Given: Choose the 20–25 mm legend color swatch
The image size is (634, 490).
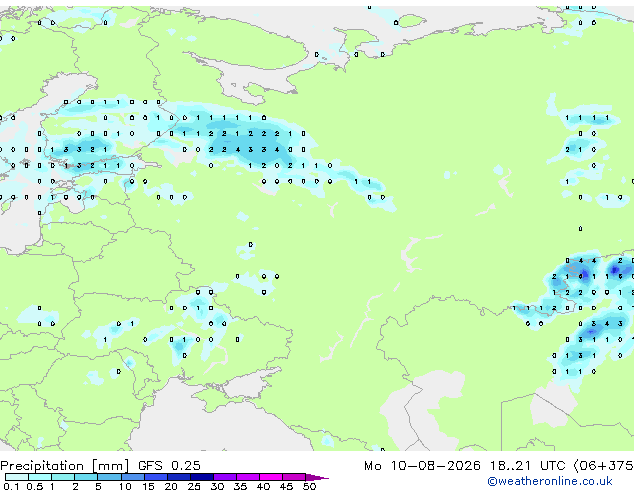Looking at the screenshot, I should (x=178, y=477).
